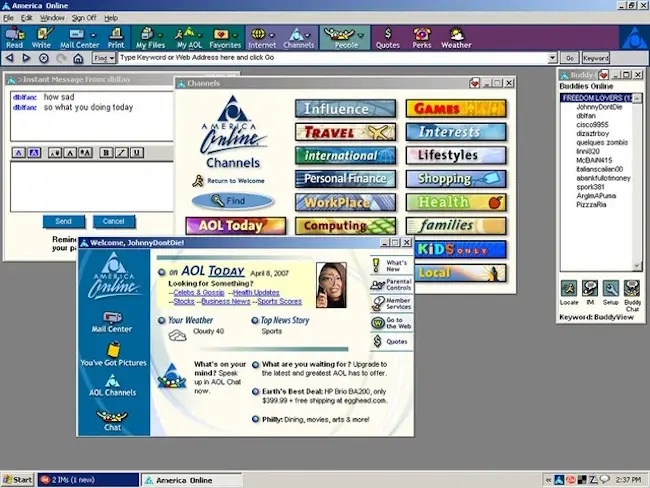Toggle underline in Instant Message formatting bar
650x488 pixels.
[x=137, y=153]
